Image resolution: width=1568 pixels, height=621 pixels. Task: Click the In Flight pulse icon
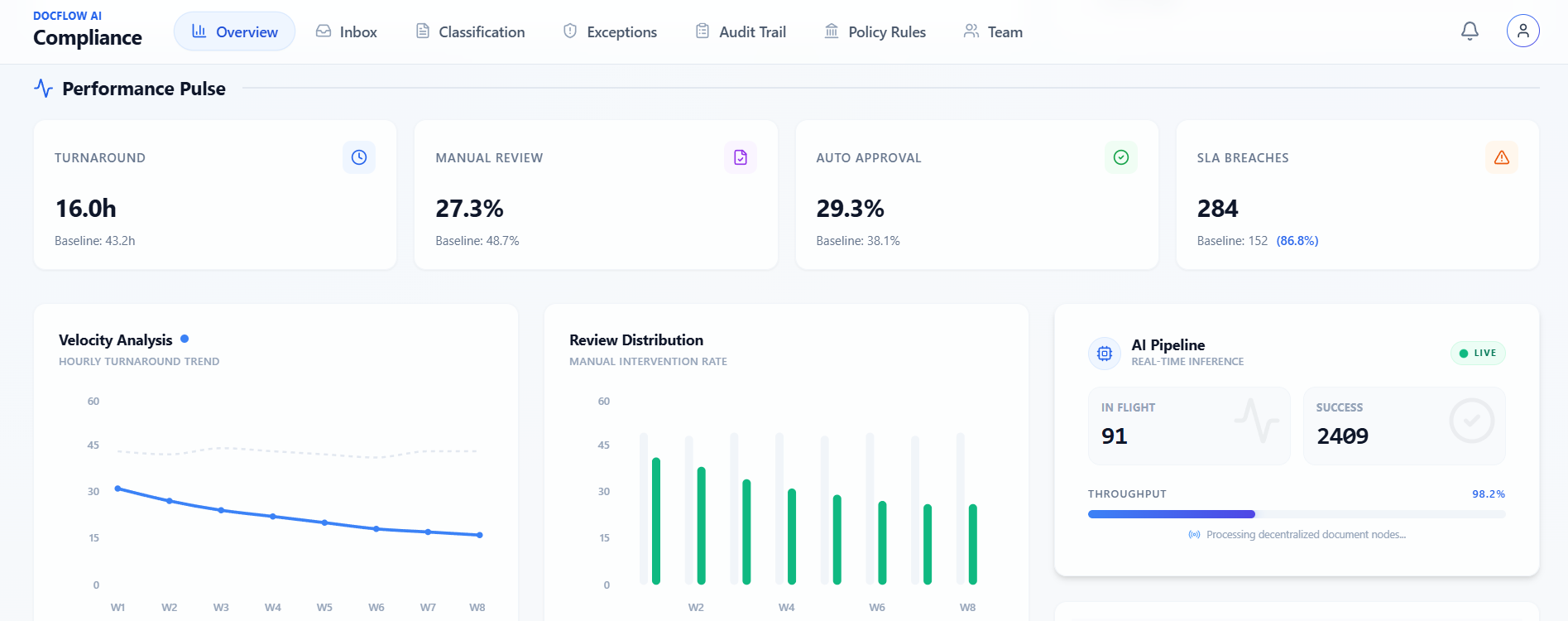pos(1257,421)
